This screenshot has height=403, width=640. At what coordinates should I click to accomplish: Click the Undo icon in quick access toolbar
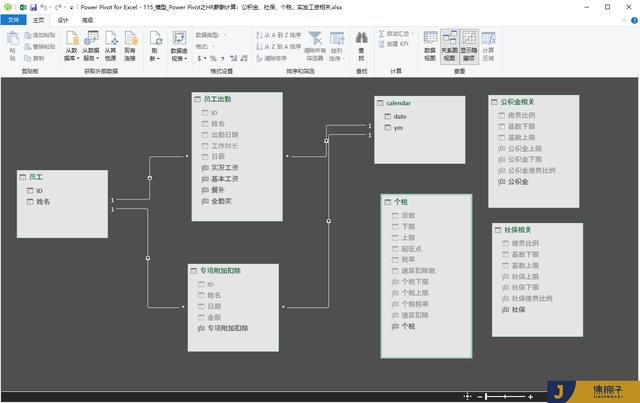coord(44,7)
